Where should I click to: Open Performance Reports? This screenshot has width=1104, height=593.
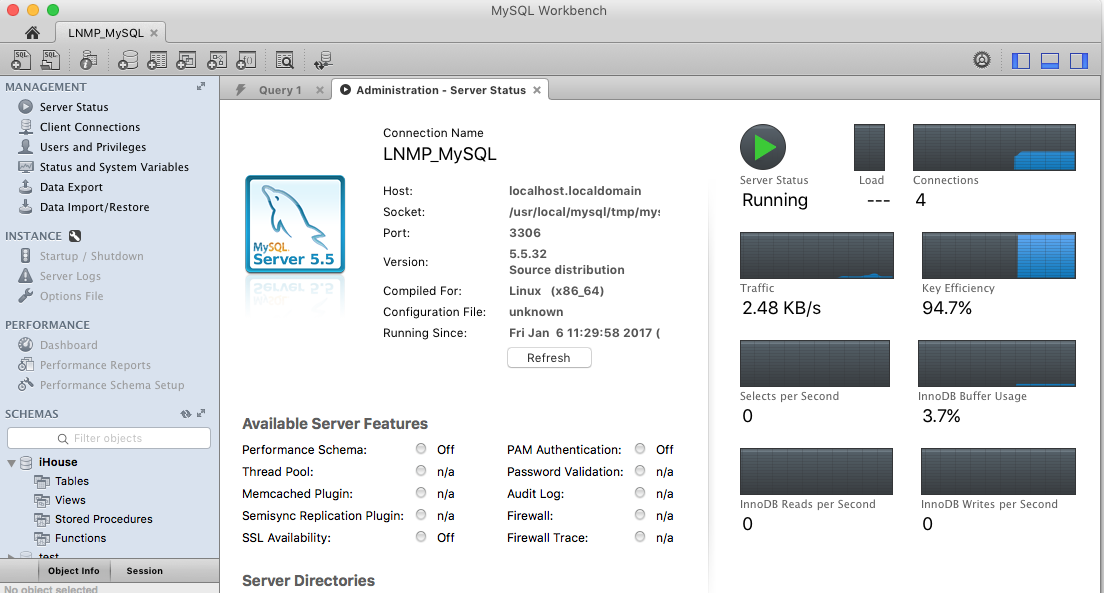pos(95,365)
